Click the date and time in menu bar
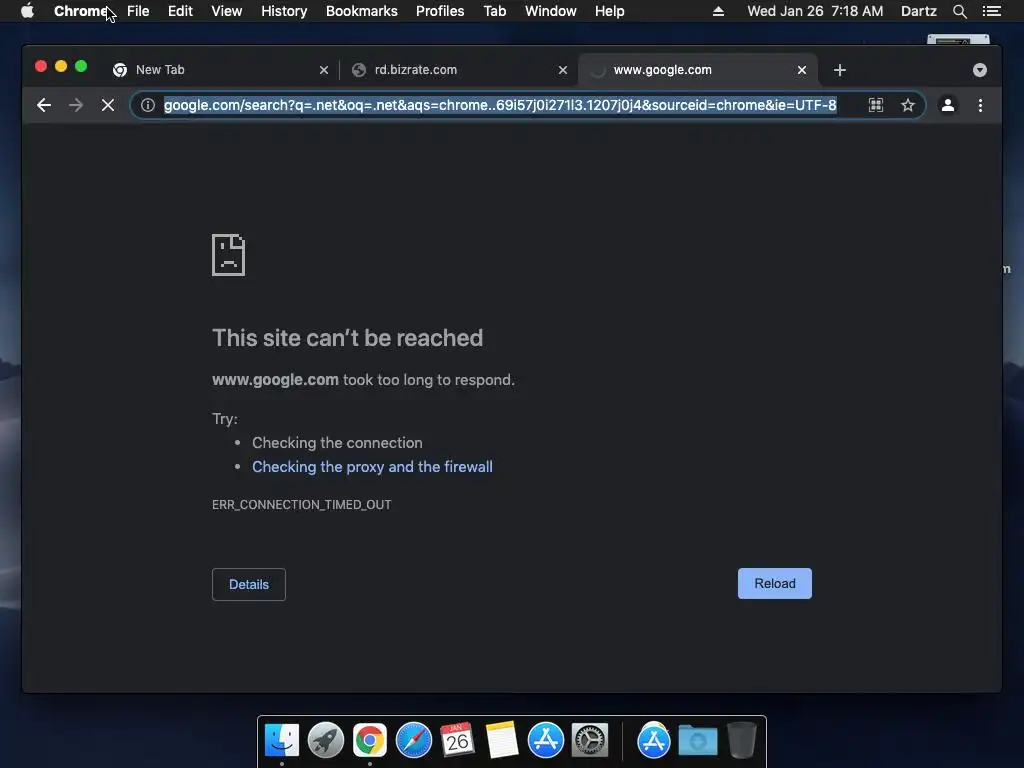 [x=815, y=11]
